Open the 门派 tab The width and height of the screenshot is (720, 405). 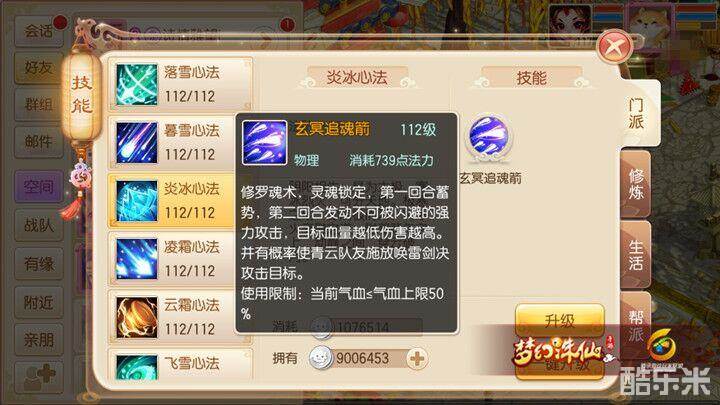click(637, 113)
